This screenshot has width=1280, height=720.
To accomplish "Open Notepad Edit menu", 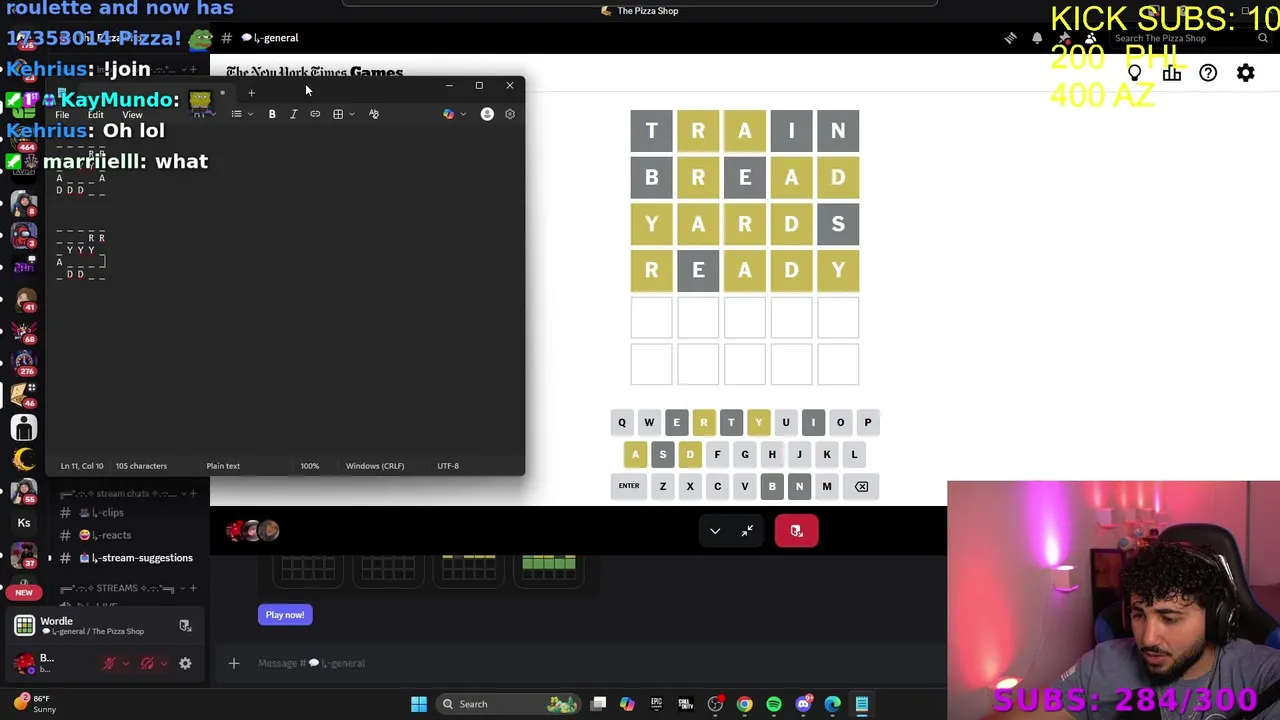I will 95,115.
